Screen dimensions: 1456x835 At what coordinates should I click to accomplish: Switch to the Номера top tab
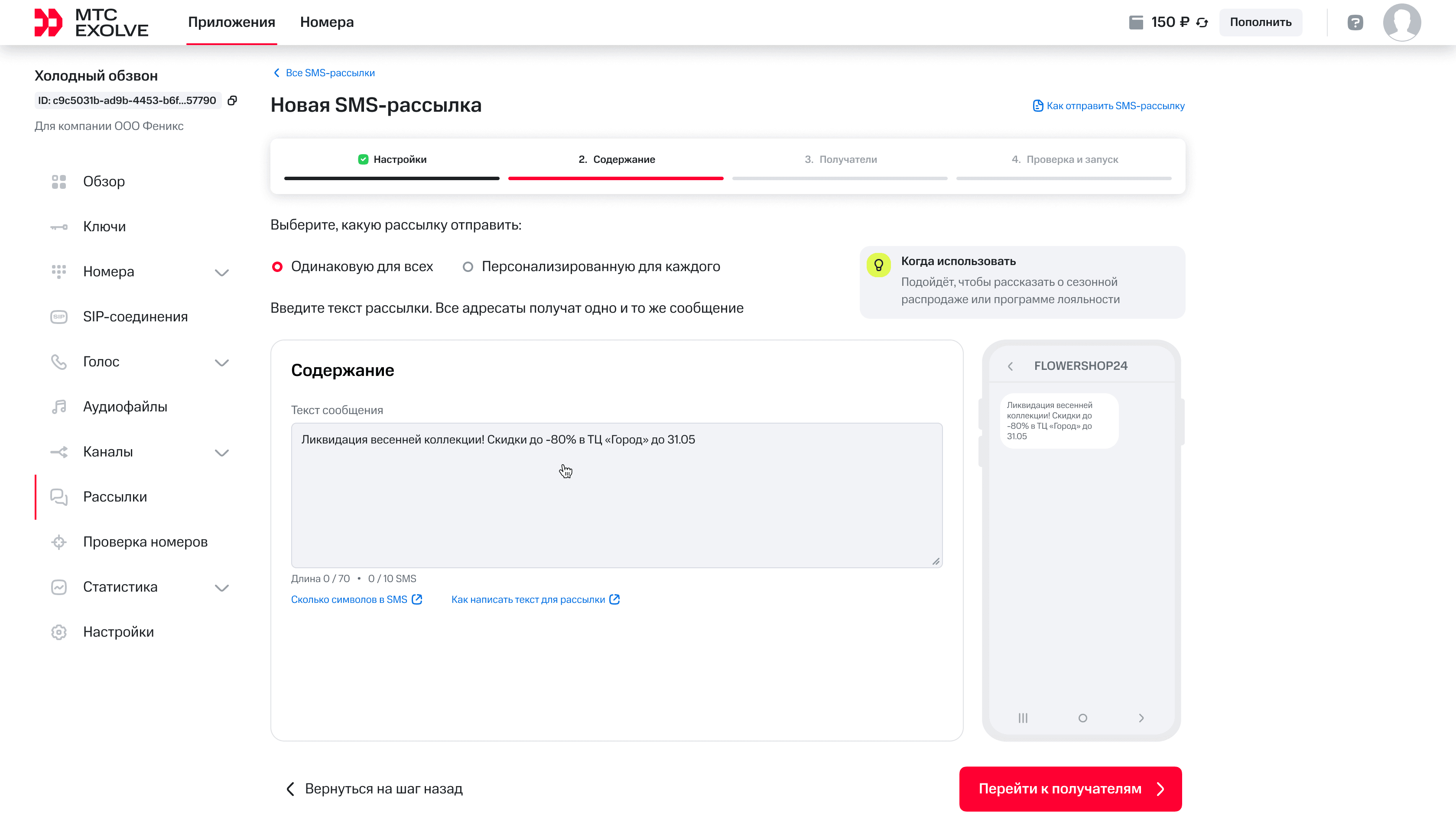click(327, 23)
